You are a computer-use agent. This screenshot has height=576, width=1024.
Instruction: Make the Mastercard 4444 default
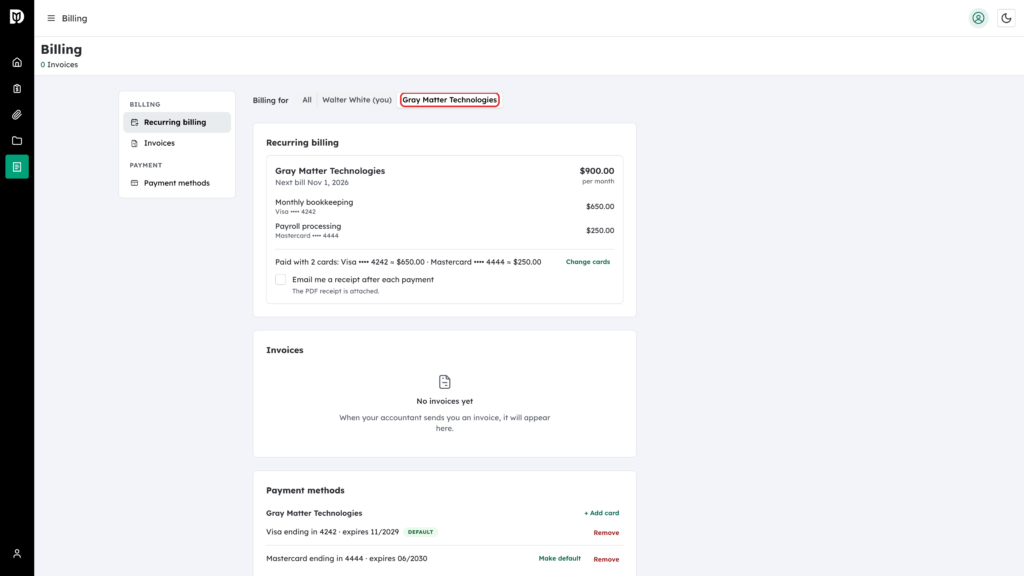click(x=560, y=558)
